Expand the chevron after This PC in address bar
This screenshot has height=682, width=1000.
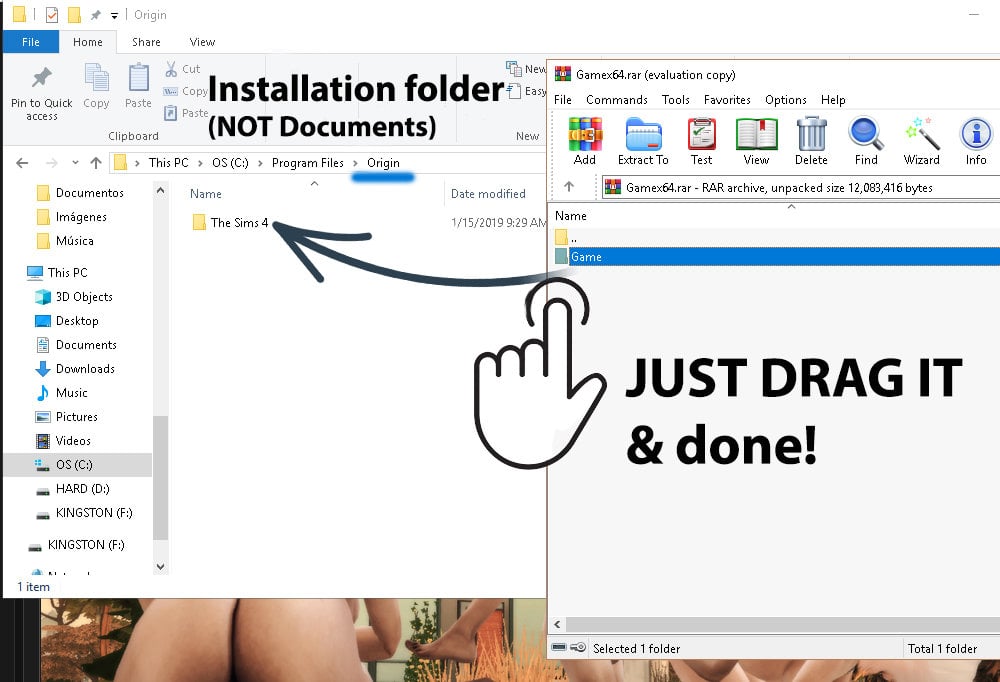coord(200,163)
